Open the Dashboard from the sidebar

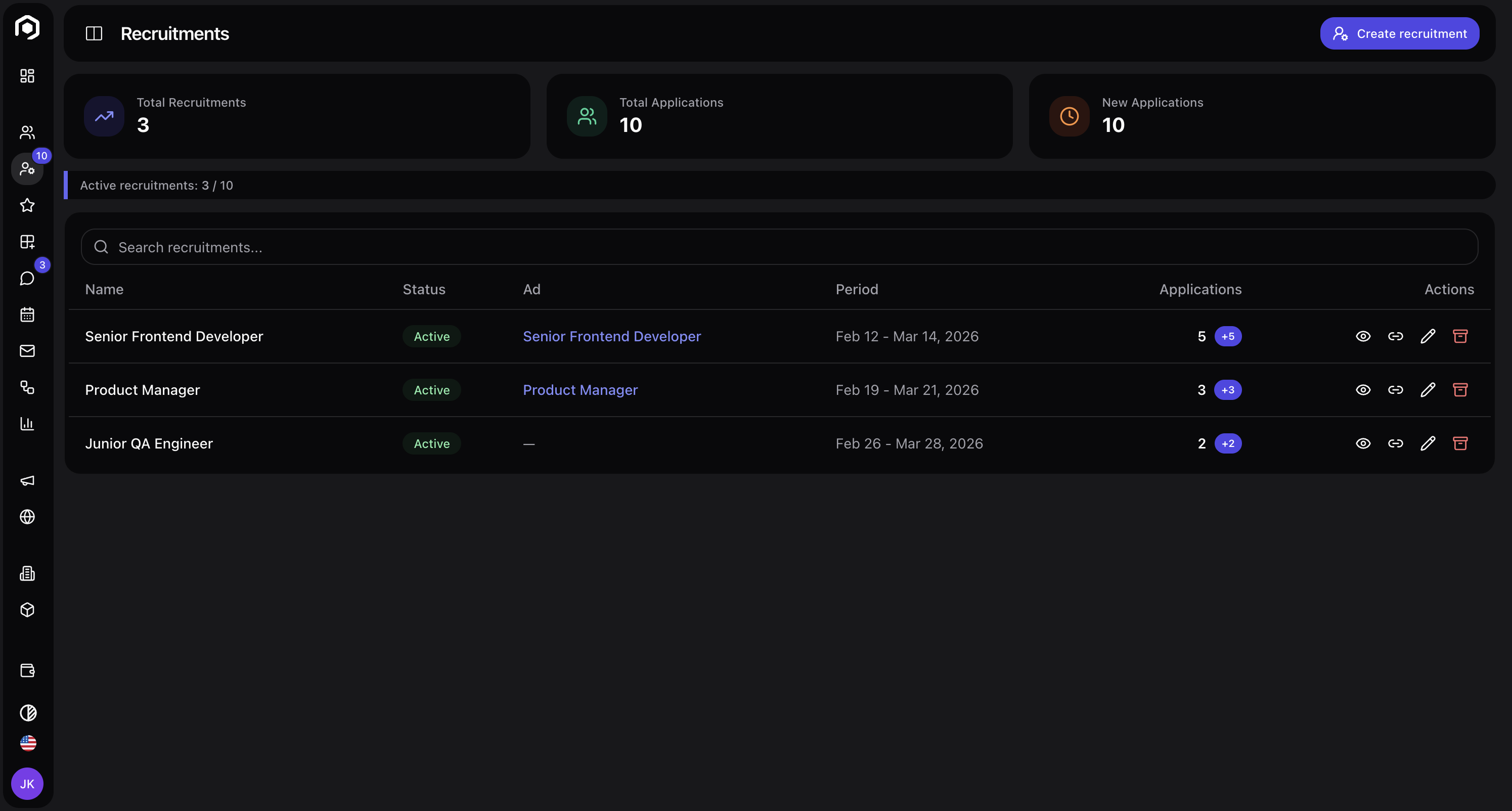point(27,76)
